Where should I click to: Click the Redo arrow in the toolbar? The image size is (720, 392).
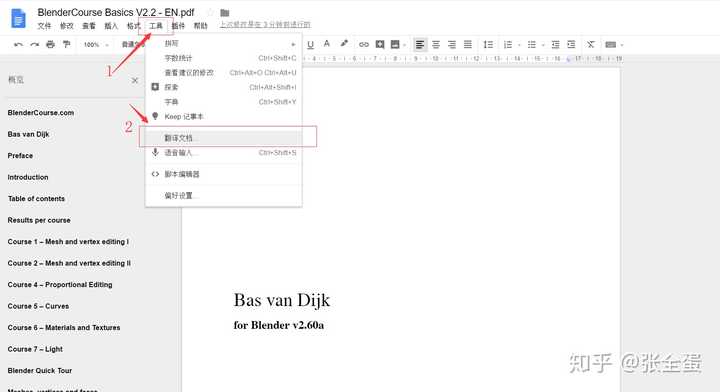34,45
